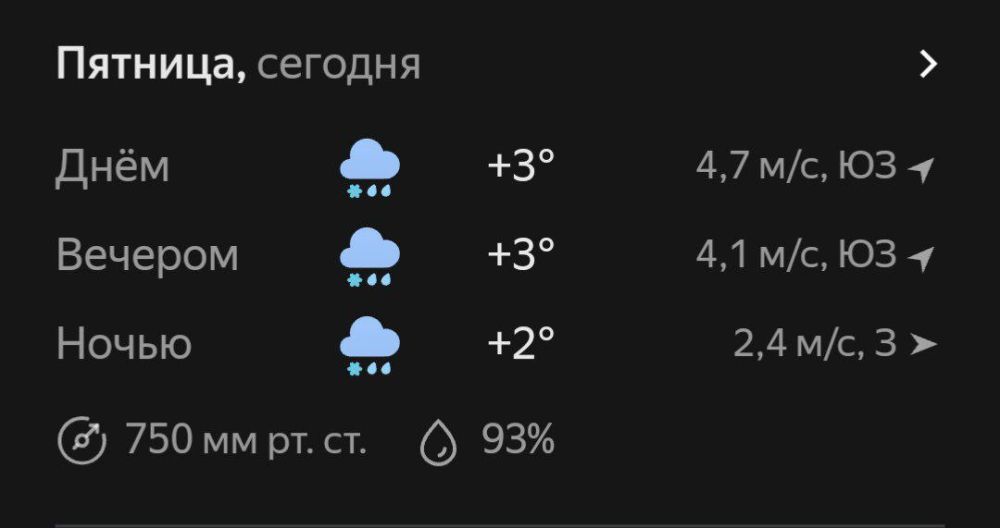Click the 93% humidity value
The height and width of the screenshot is (528, 1000).
(x=518, y=441)
